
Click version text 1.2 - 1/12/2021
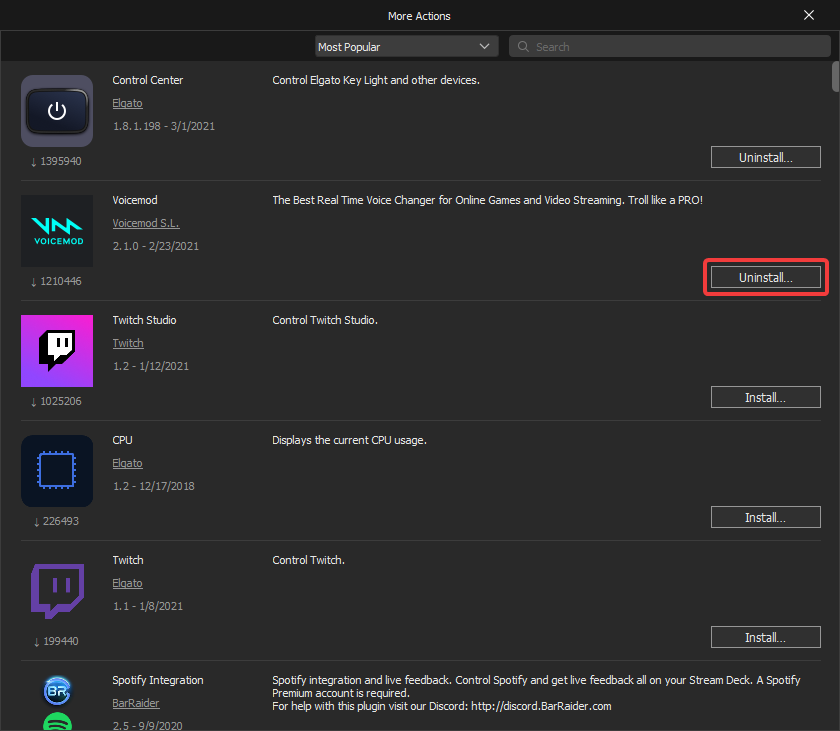[151, 366]
